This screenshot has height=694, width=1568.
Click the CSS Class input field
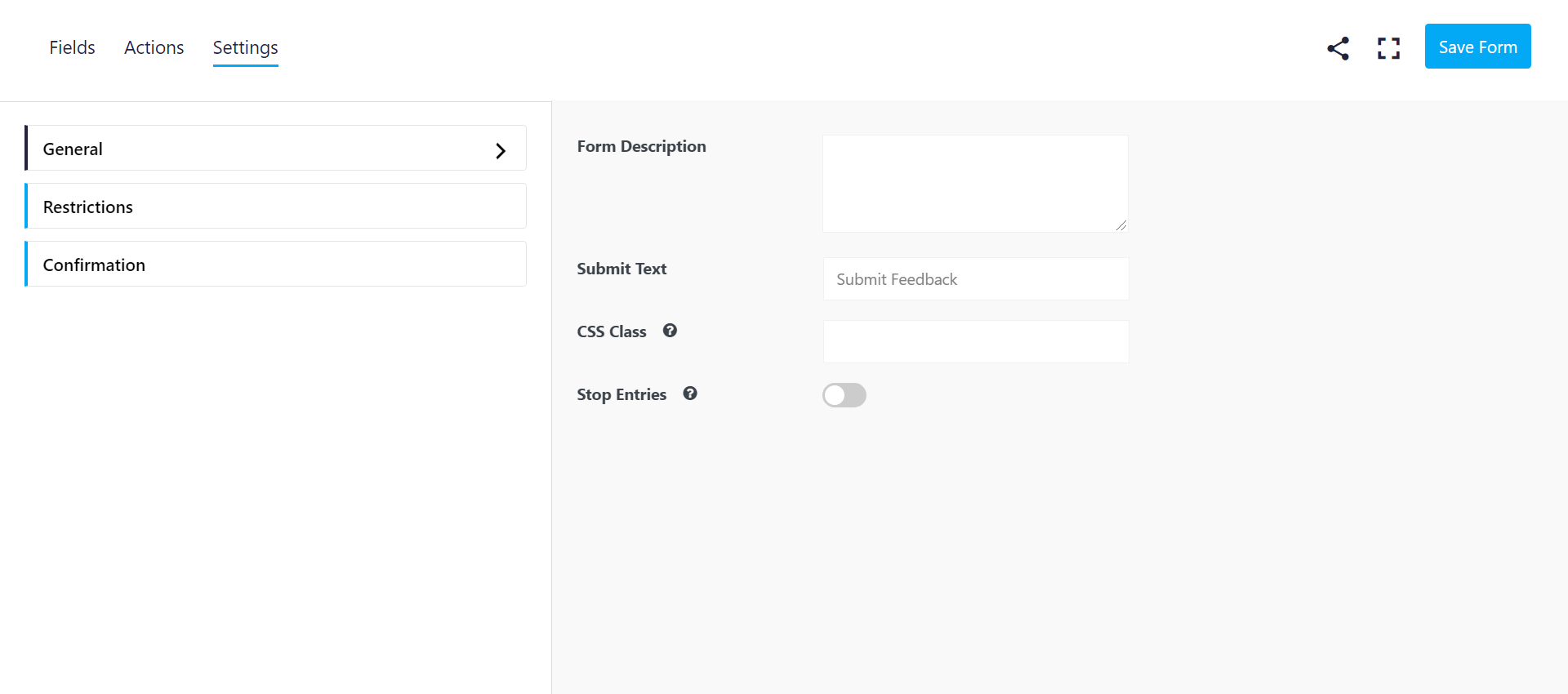point(976,341)
